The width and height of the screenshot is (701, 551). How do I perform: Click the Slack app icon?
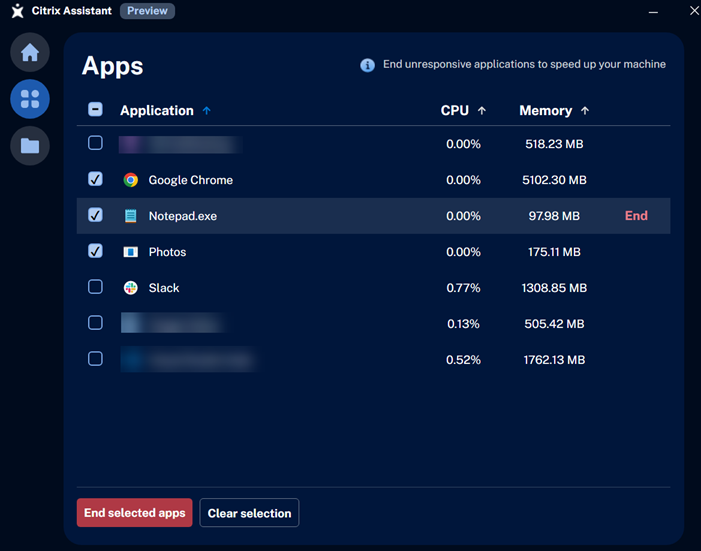[130, 288]
